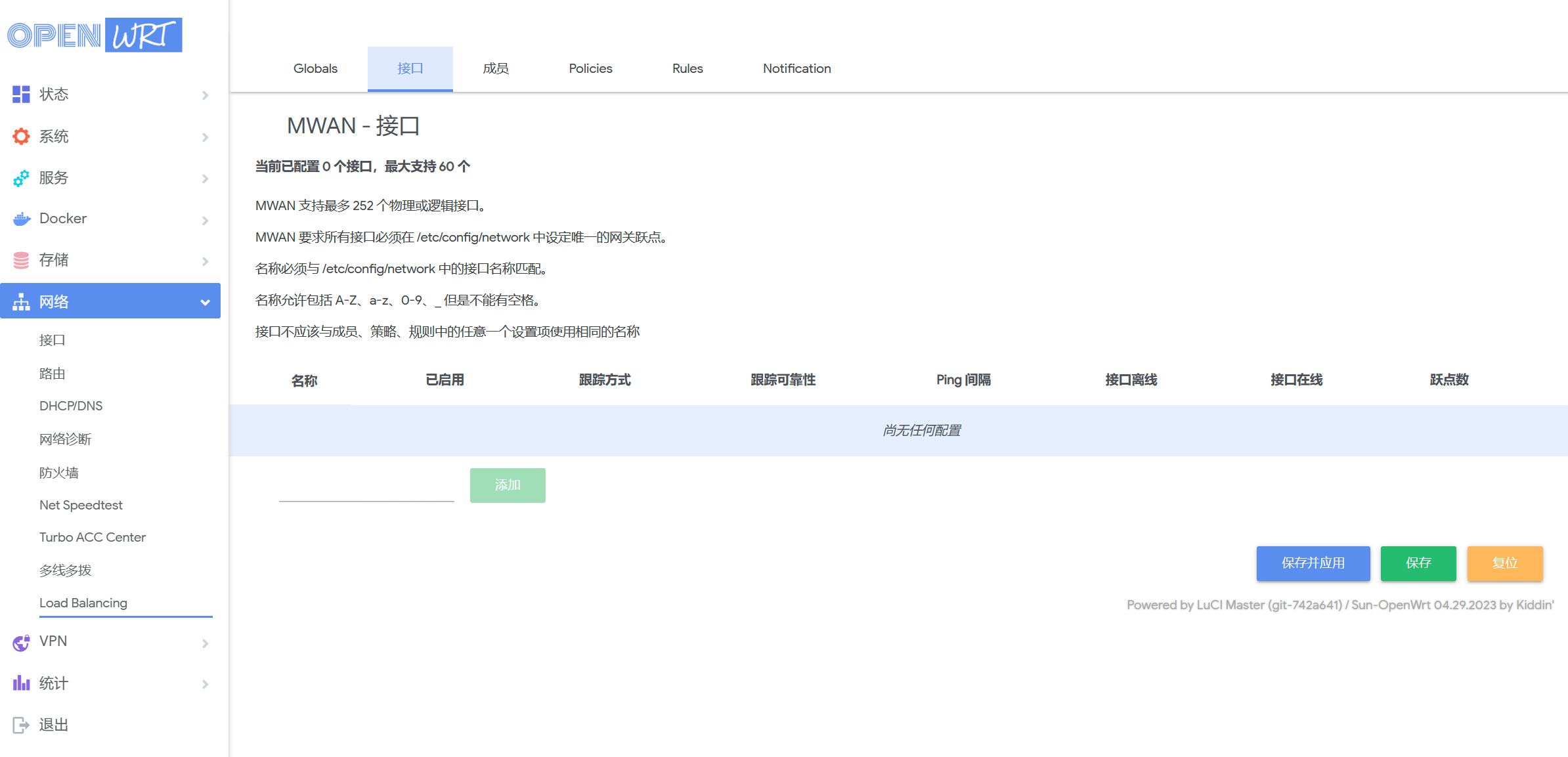Open the 防火墙 sidebar submenu item
Screen dimensions: 1568x757
coord(59,473)
